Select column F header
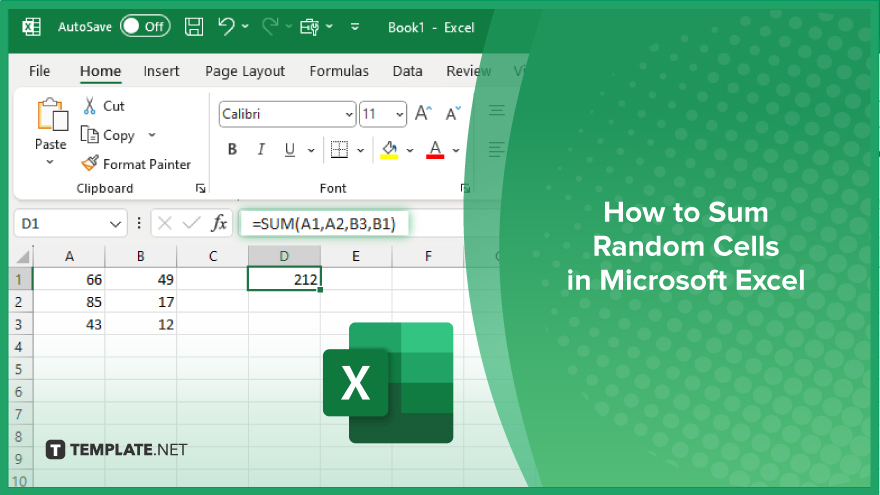The width and height of the screenshot is (880, 495). 428,256
